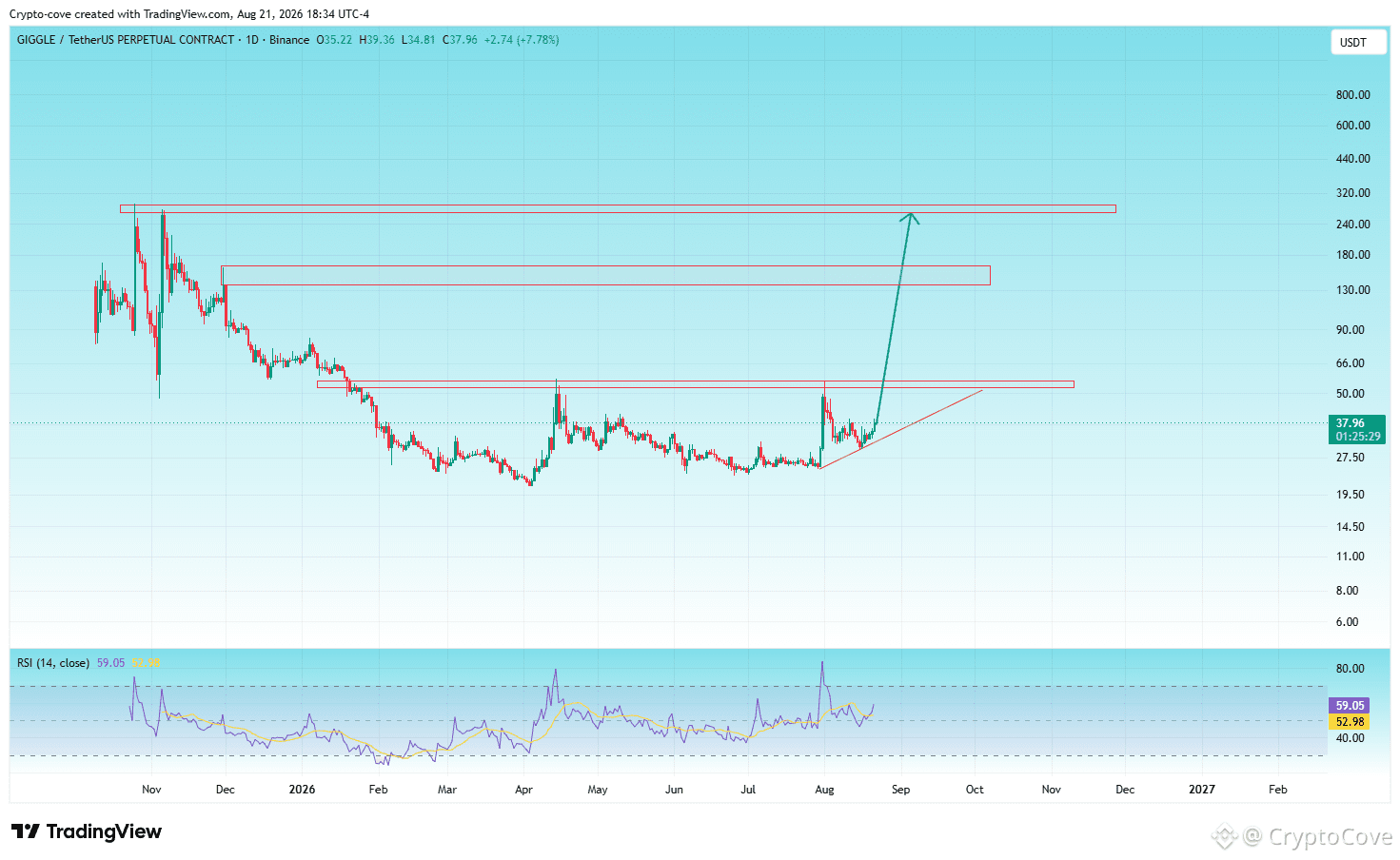1400x860 pixels.
Task: Click the 800.00 price scale label
Action: click(1352, 95)
